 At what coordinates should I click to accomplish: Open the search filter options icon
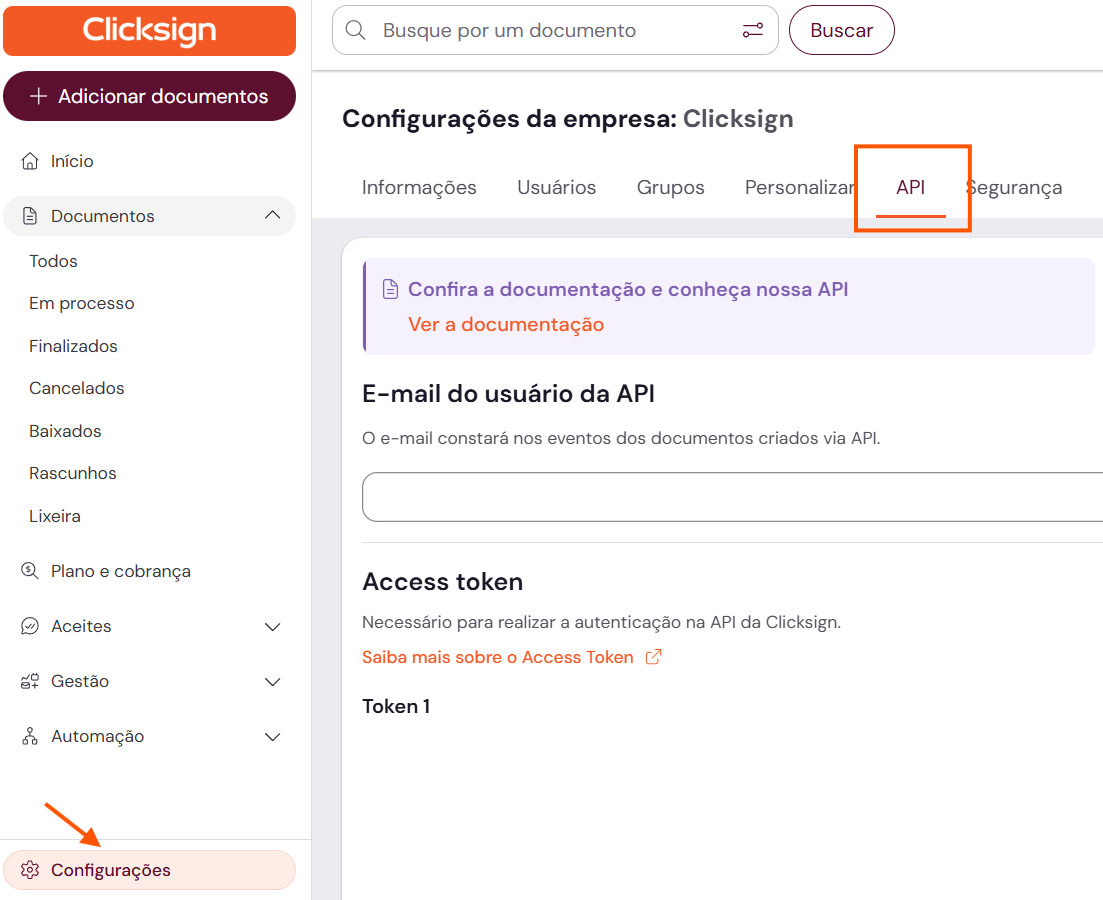click(x=753, y=30)
